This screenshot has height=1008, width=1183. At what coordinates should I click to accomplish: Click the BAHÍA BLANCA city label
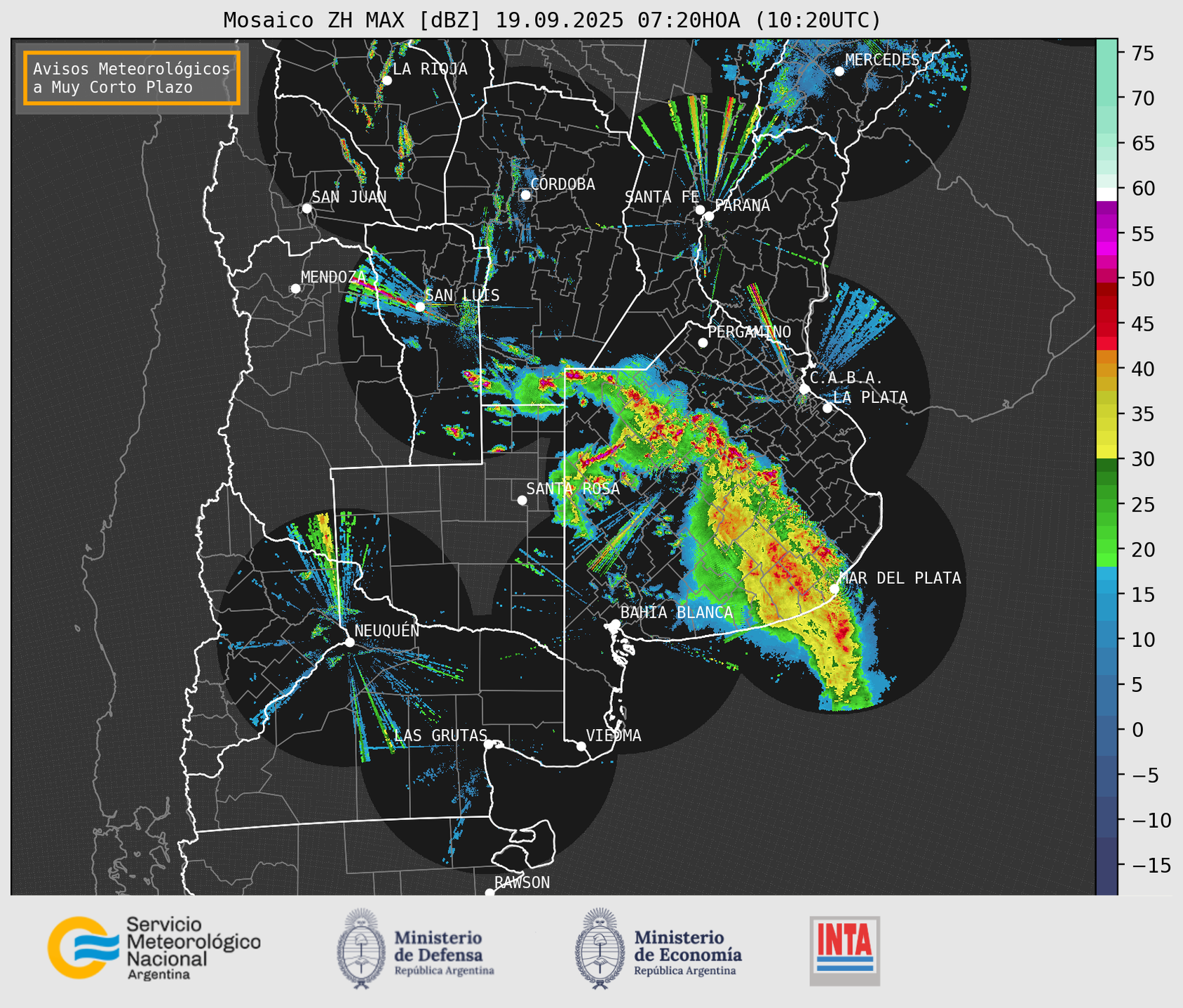click(x=677, y=613)
